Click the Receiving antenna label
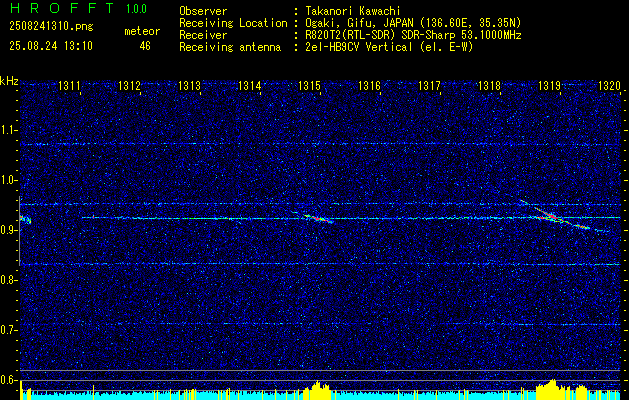 [x=230, y=47]
